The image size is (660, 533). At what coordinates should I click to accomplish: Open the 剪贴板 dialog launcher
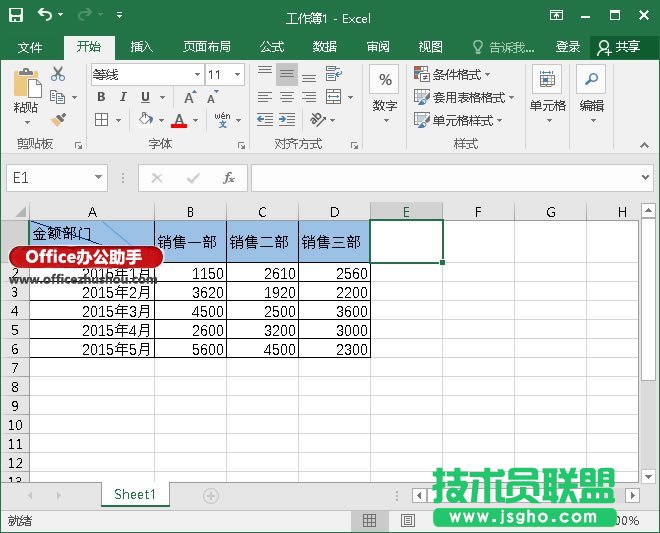78,146
